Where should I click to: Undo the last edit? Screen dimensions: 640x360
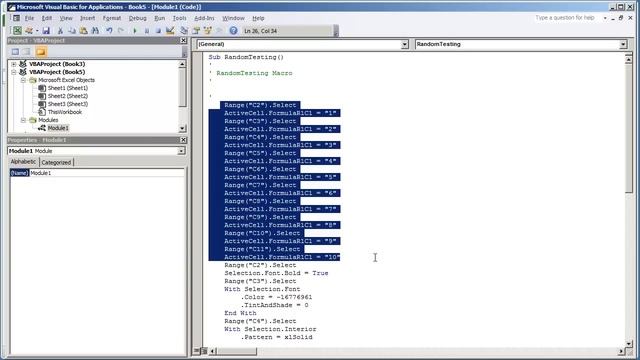click(109, 31)
